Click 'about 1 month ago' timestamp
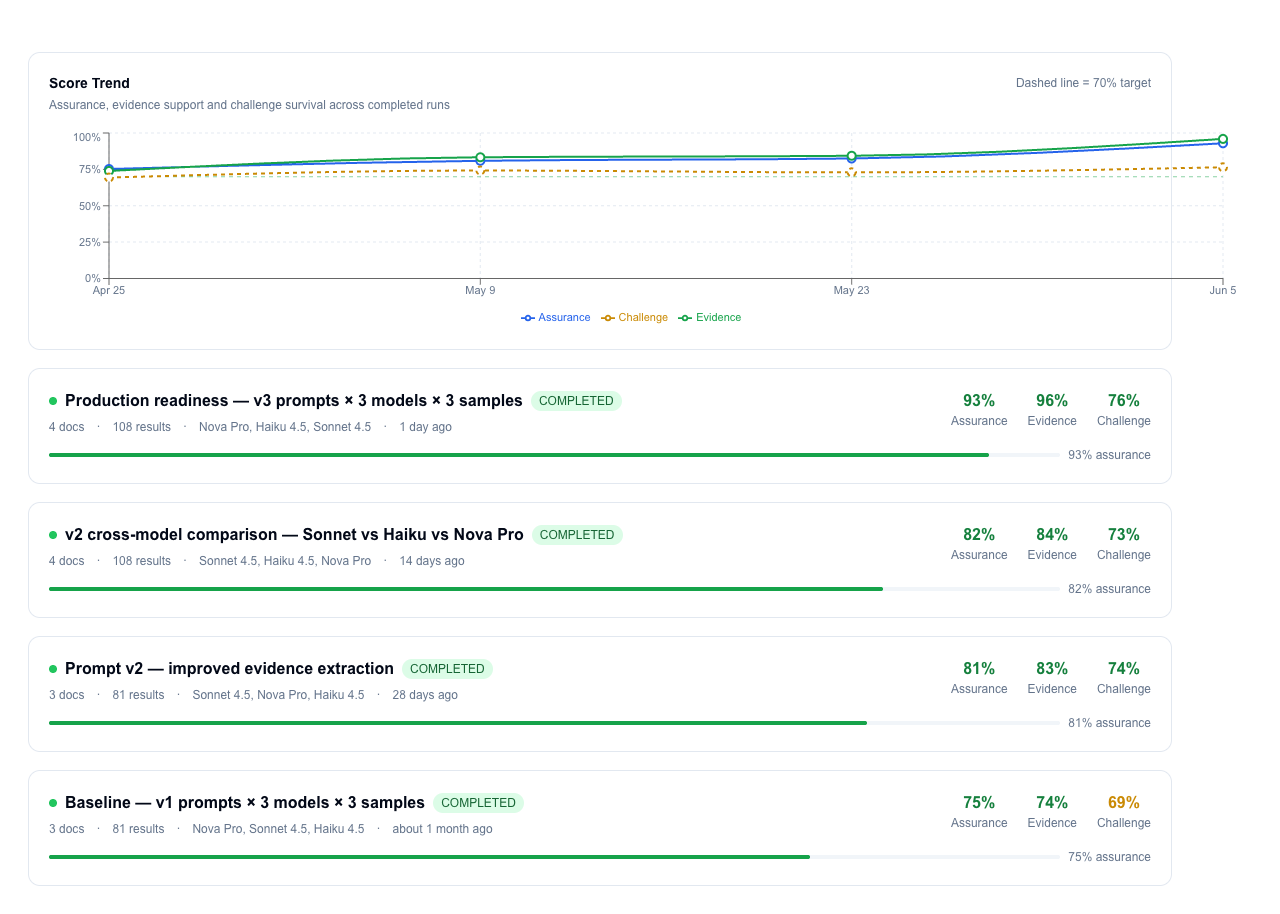Viewport: 1280px width, 914px height. pos(442,829)
